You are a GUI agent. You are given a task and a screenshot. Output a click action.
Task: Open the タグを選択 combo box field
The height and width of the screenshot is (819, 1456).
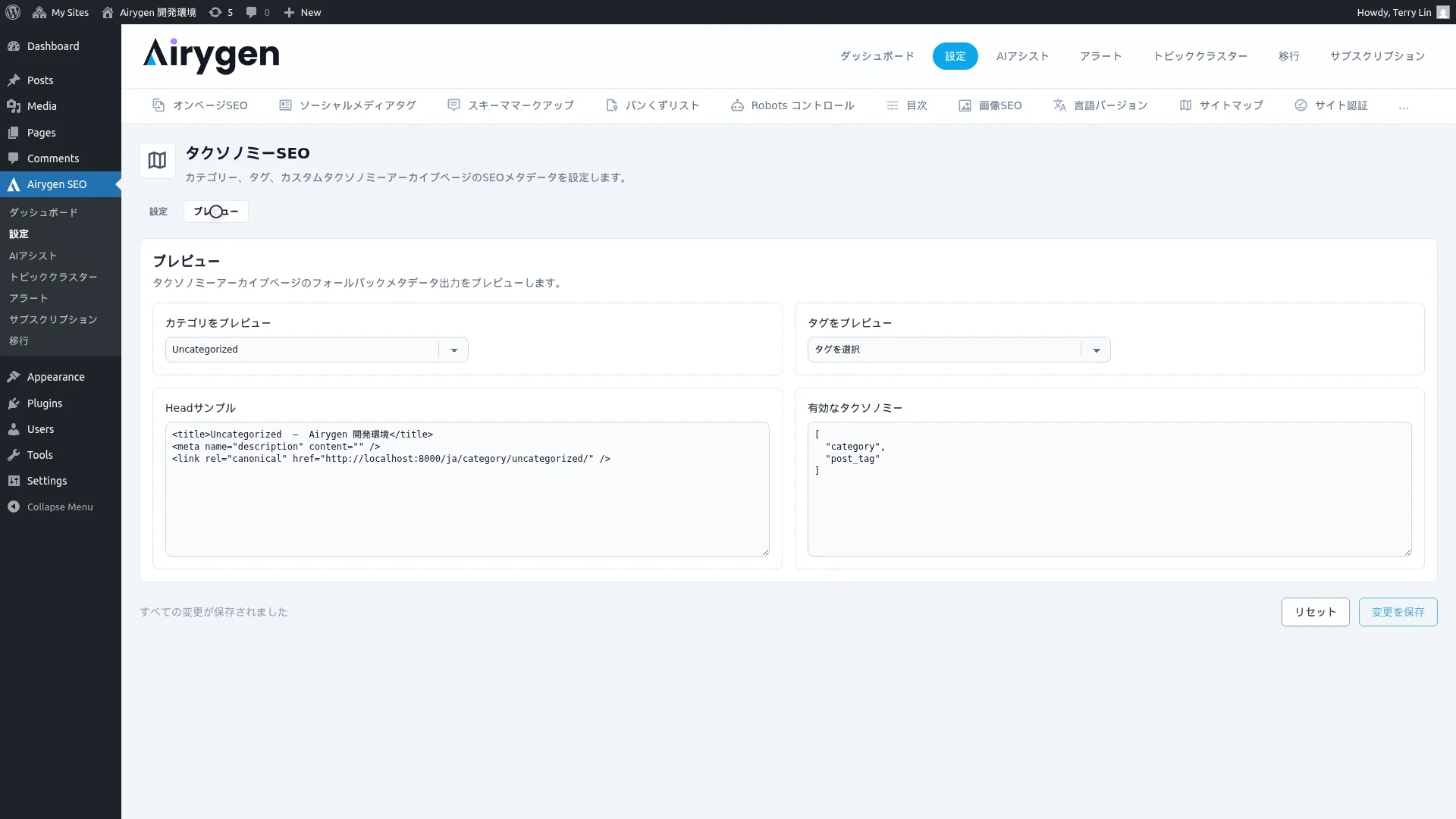pyautogui.click(x=959, y=350)
